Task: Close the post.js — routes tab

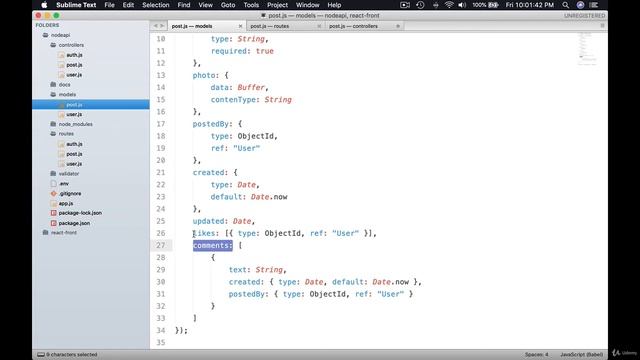Action: pos(319,26)
